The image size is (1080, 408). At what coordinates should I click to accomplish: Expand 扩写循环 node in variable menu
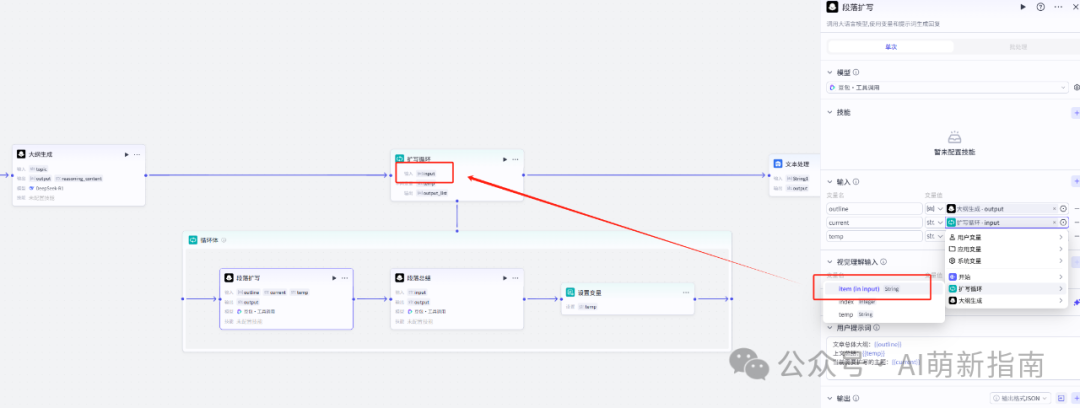point(1006,289)
